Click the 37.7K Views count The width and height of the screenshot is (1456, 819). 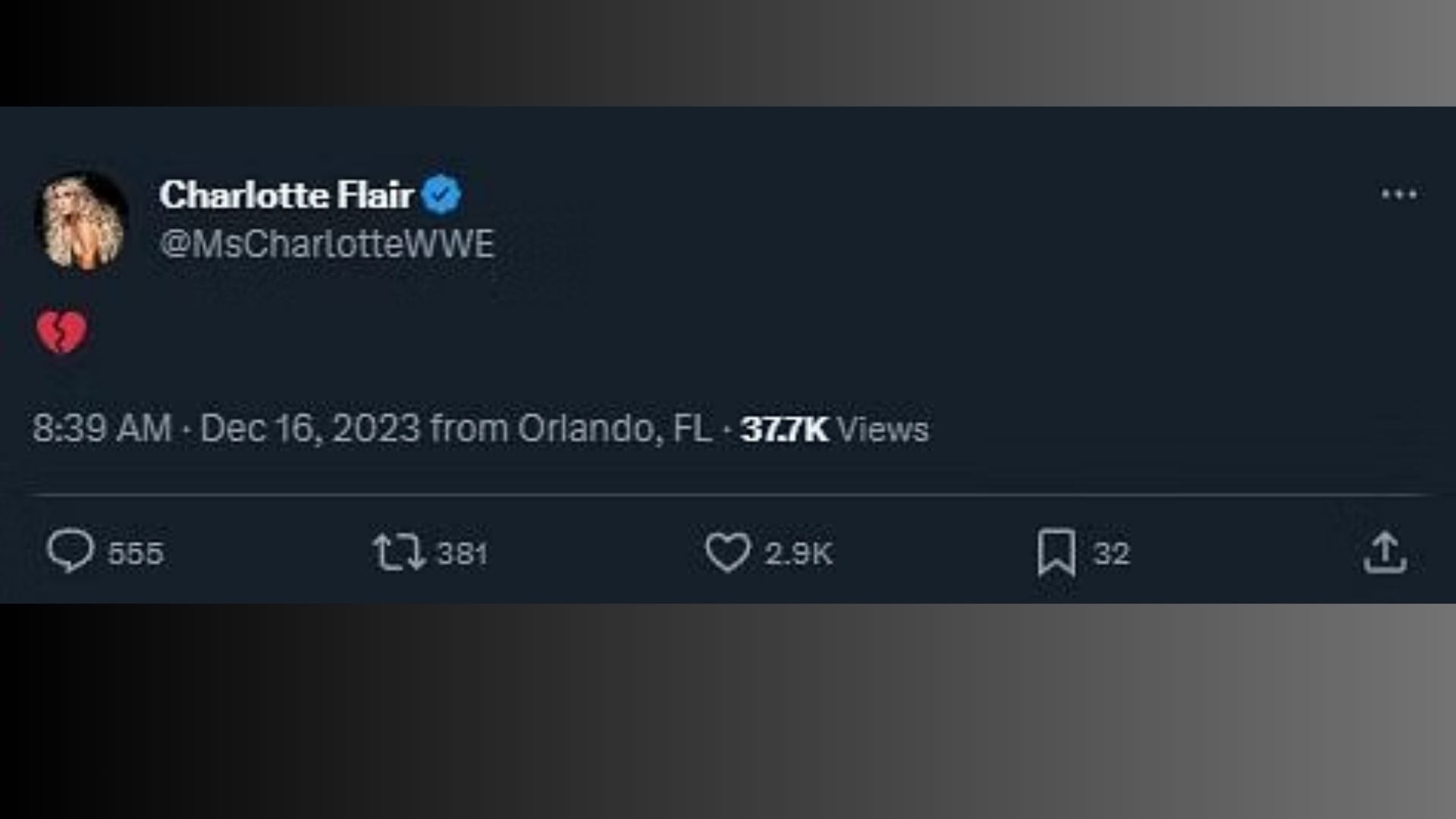pos(784,429)
